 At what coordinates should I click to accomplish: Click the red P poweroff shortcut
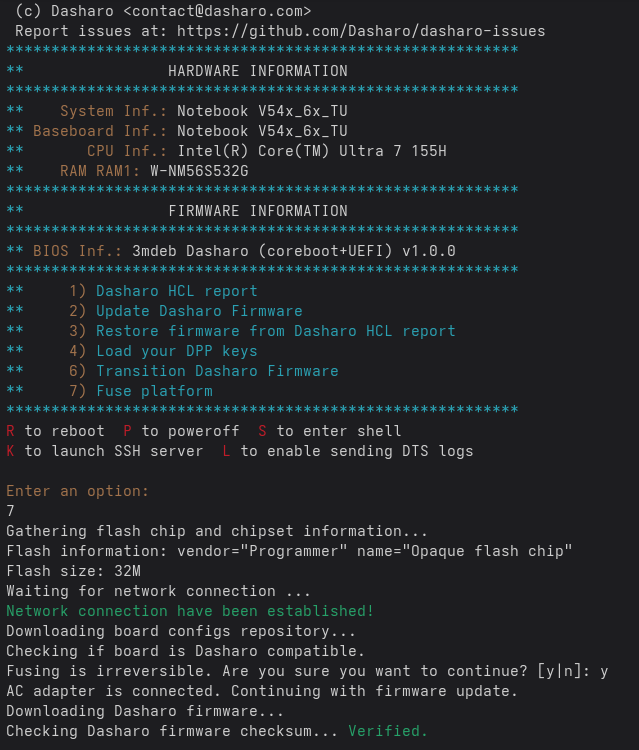(x=127, y=431)
